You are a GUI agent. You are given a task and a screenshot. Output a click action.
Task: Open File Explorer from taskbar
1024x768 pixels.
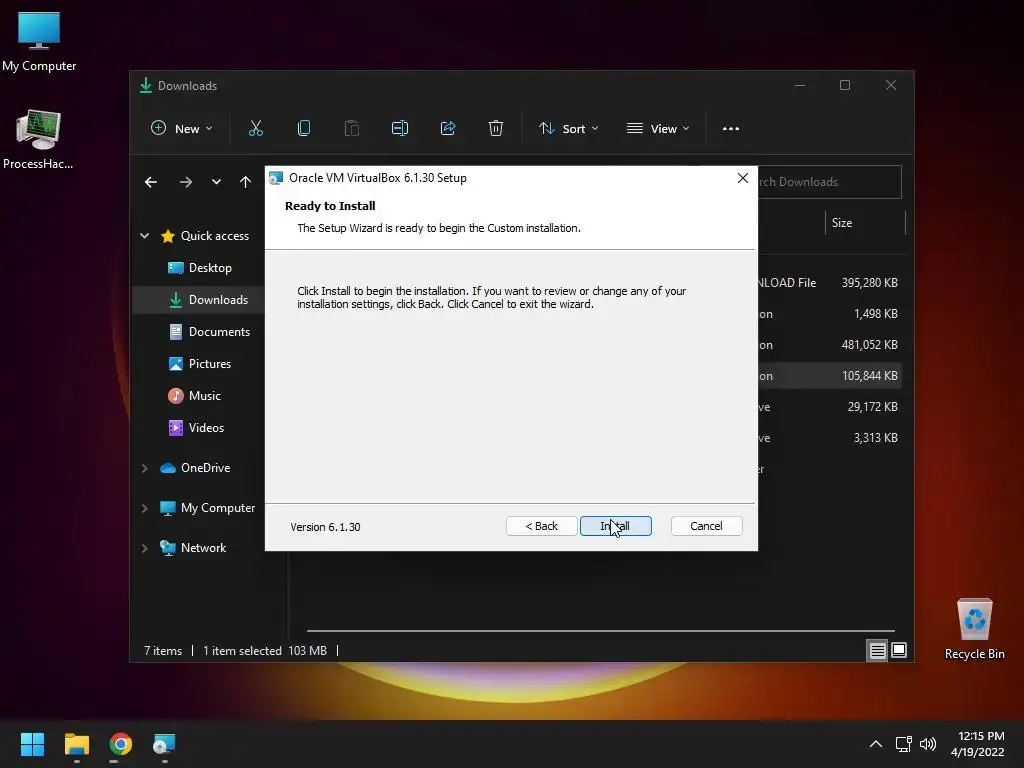[x=76, y=744]
